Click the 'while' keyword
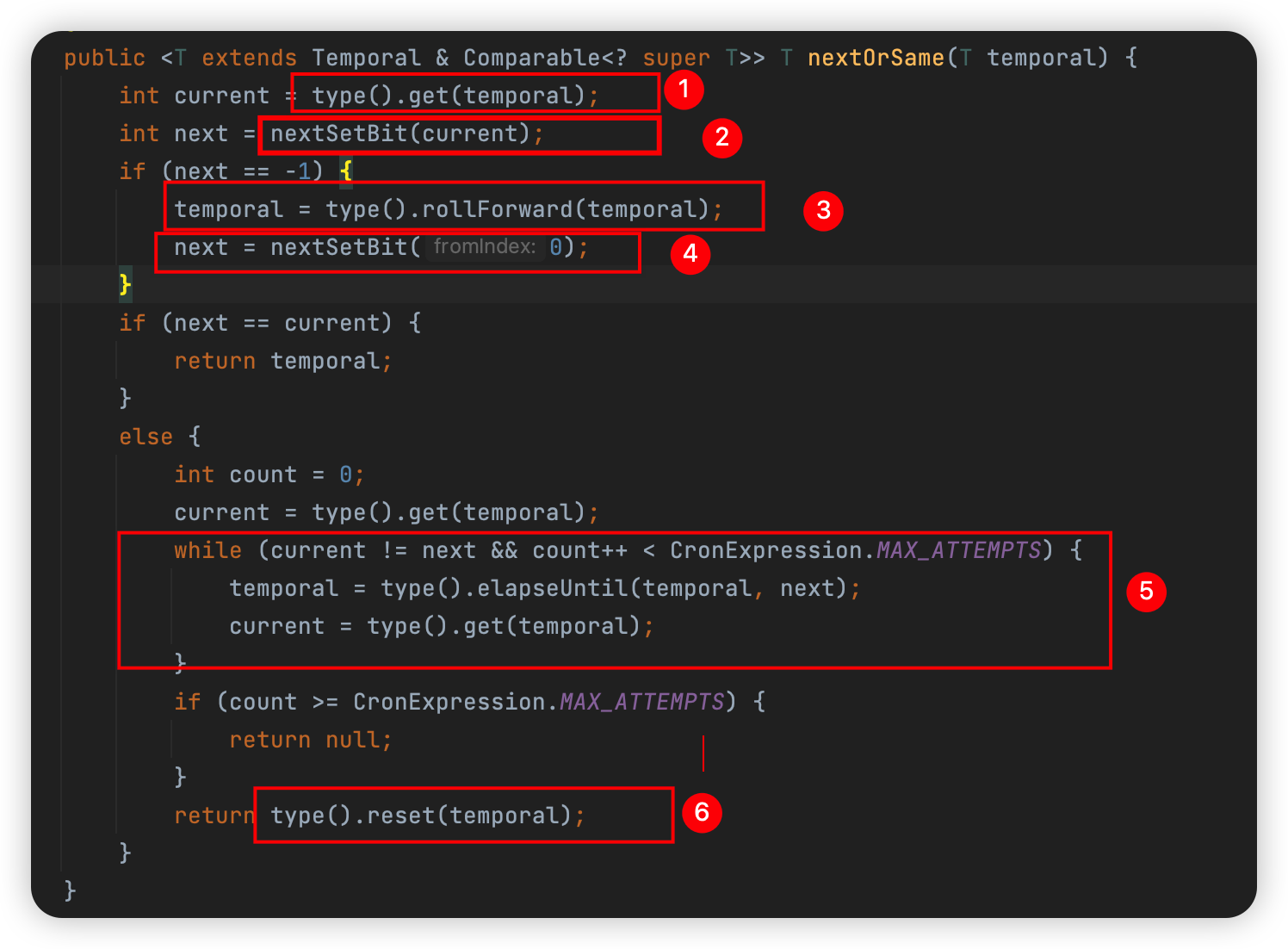Image resolution: width=1288 pixels, height=949 pixels. tap(207, 550)
